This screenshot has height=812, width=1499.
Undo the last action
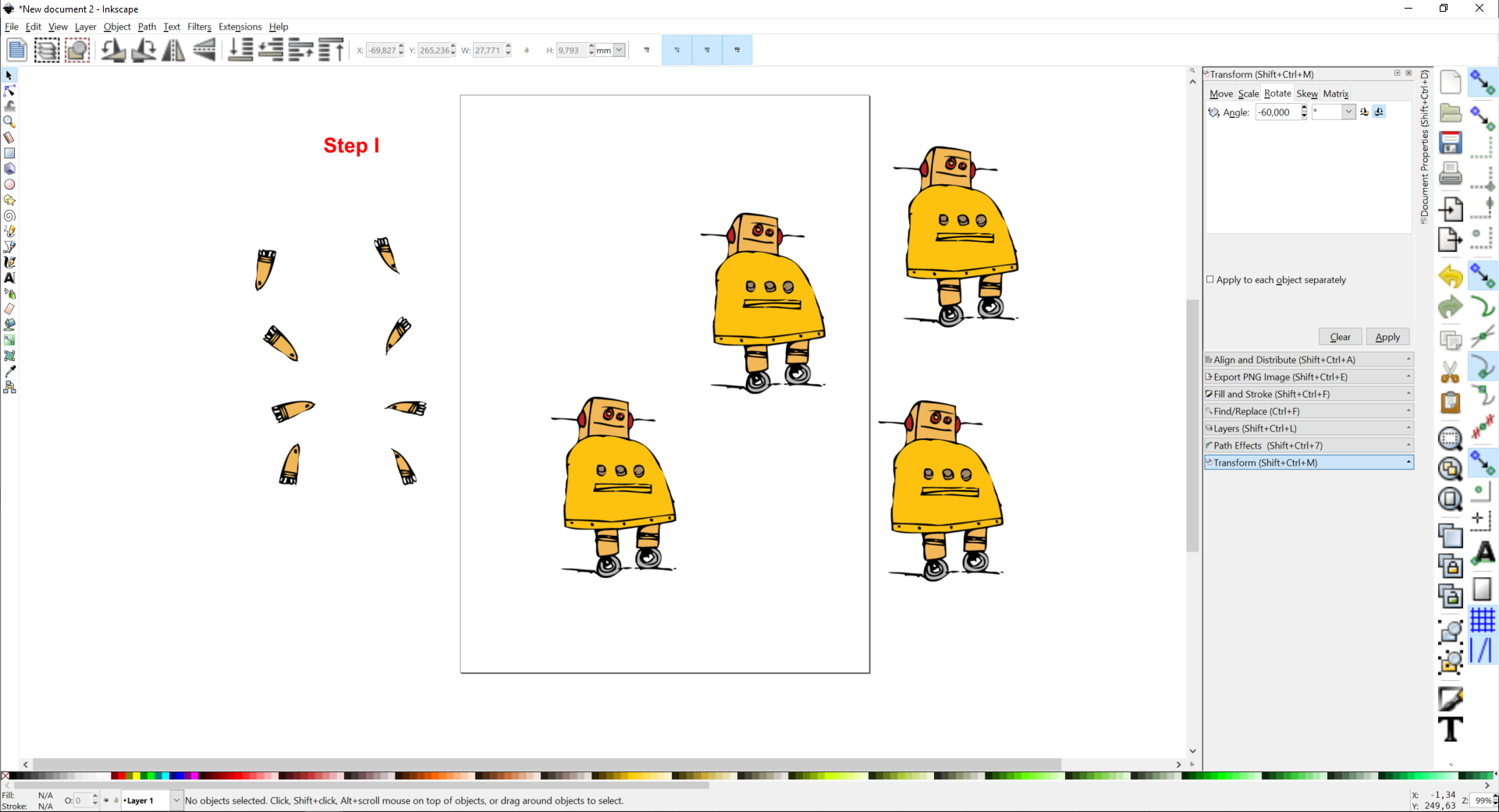tap(1450, 275)
